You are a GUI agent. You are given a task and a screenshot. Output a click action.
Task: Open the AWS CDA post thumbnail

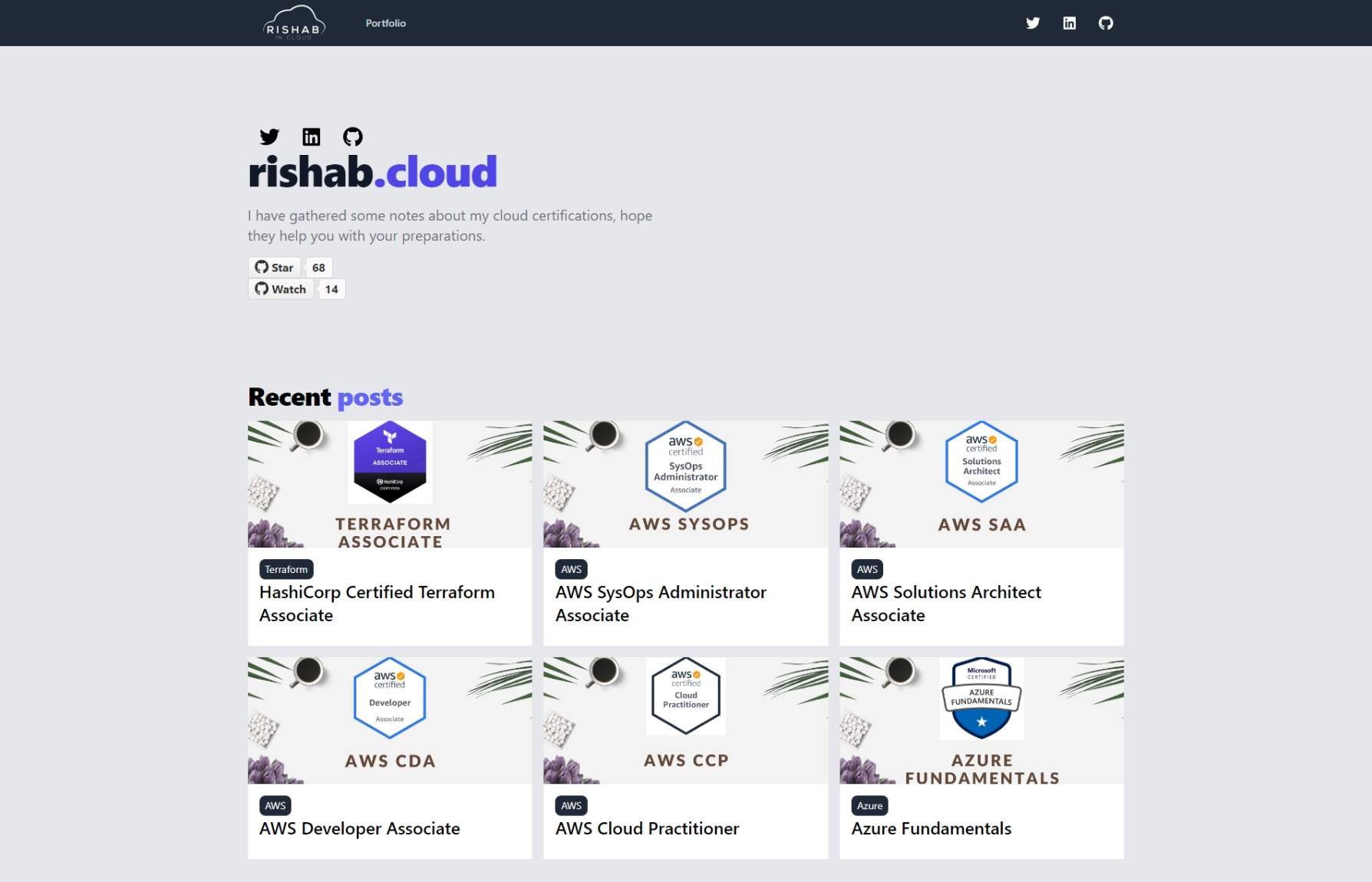[x=390, y=720]
